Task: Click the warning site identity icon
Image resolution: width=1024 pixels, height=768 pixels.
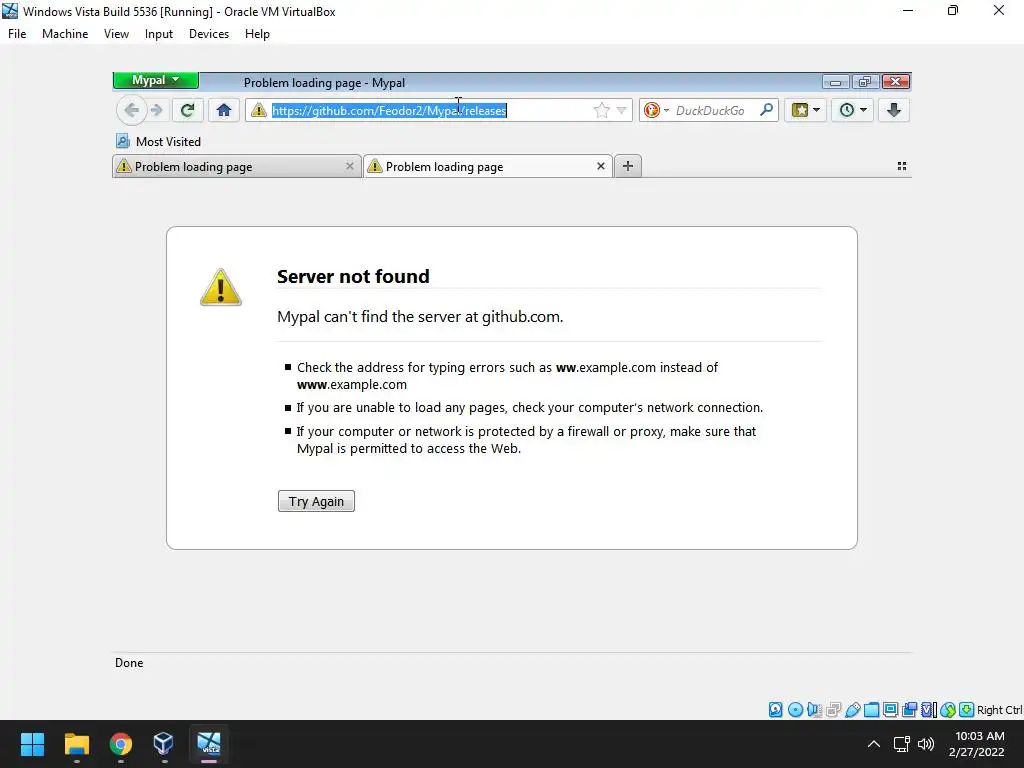Action: [x=259, y=110]
